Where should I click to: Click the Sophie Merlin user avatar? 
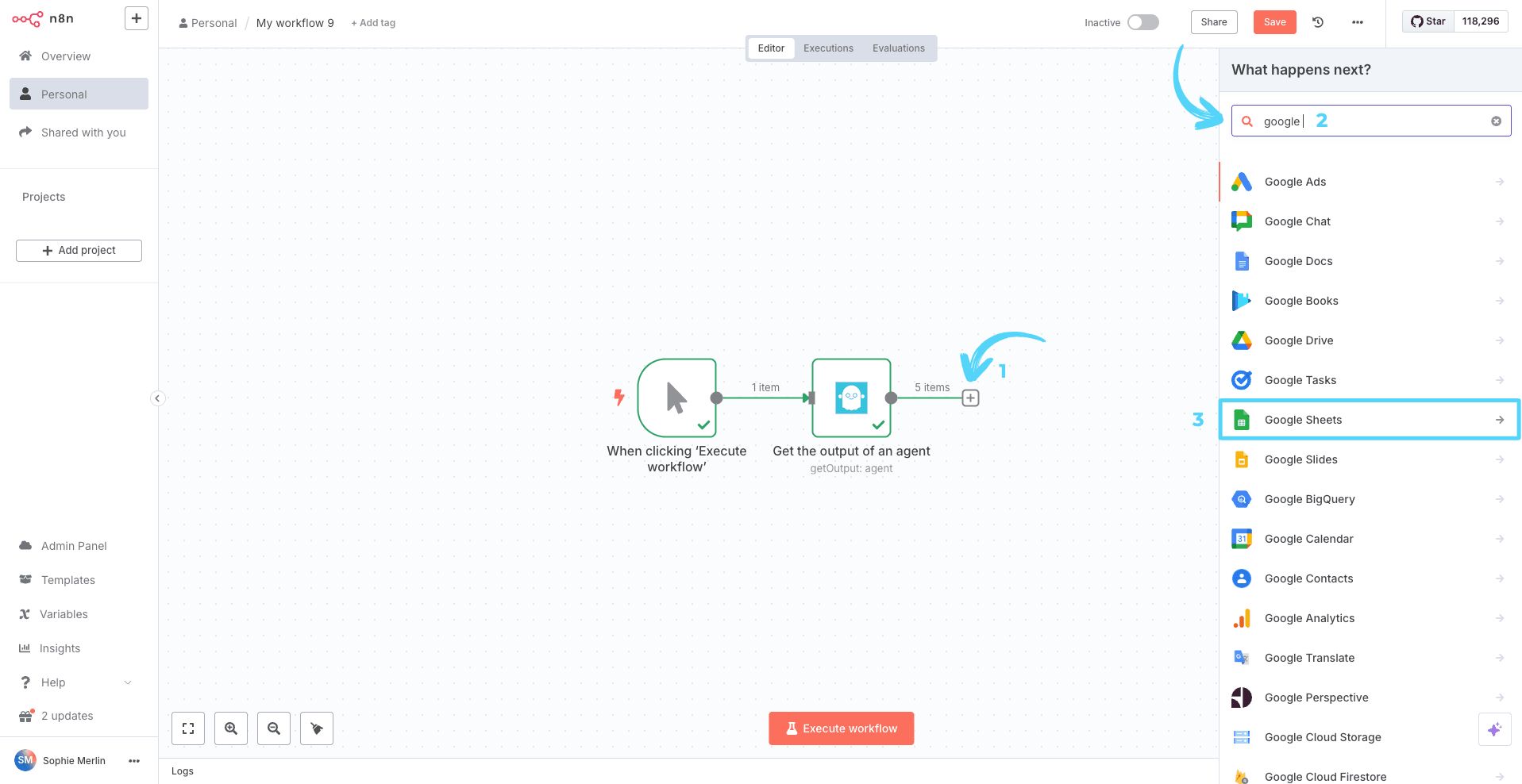(x=25, y=760)
